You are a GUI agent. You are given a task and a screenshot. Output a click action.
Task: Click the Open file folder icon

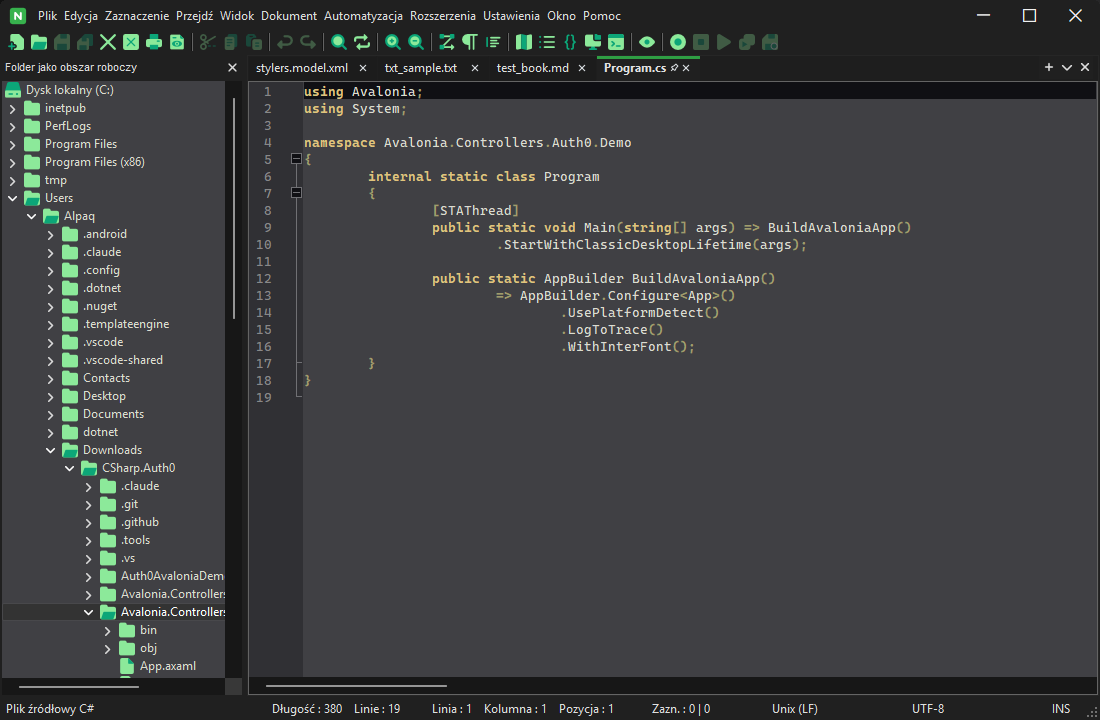pyautogui.click(x=39, y=42)
